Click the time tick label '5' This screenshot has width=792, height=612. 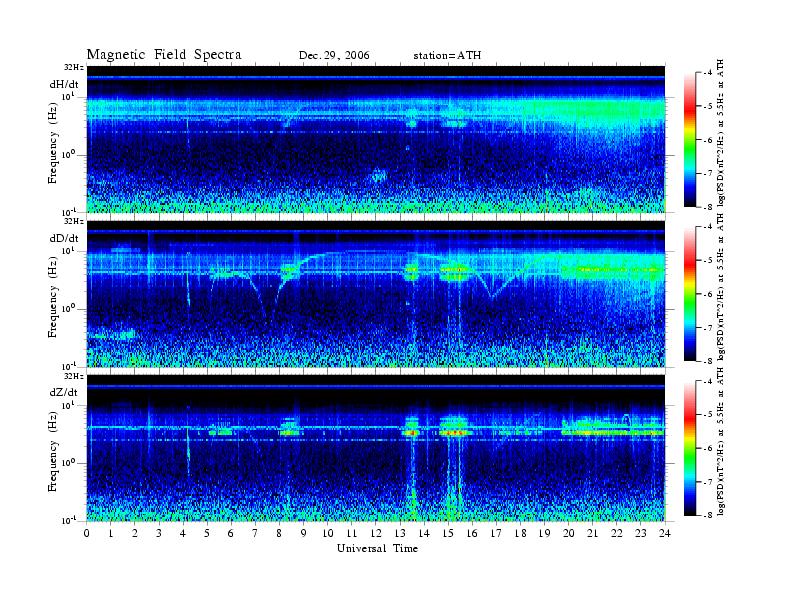(207, 533)
